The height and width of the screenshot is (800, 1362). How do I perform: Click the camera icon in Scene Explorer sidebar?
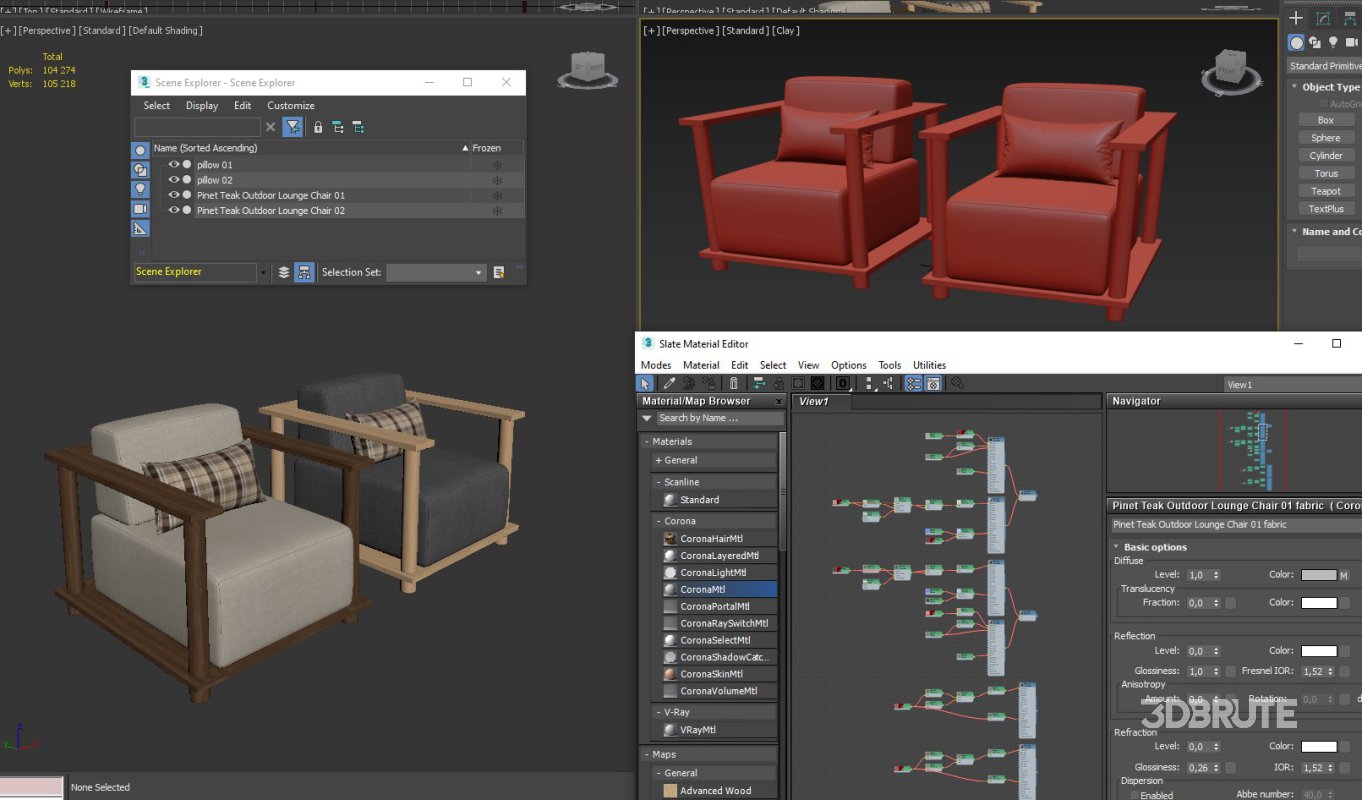pyautogui.click(x=140, y=209)
